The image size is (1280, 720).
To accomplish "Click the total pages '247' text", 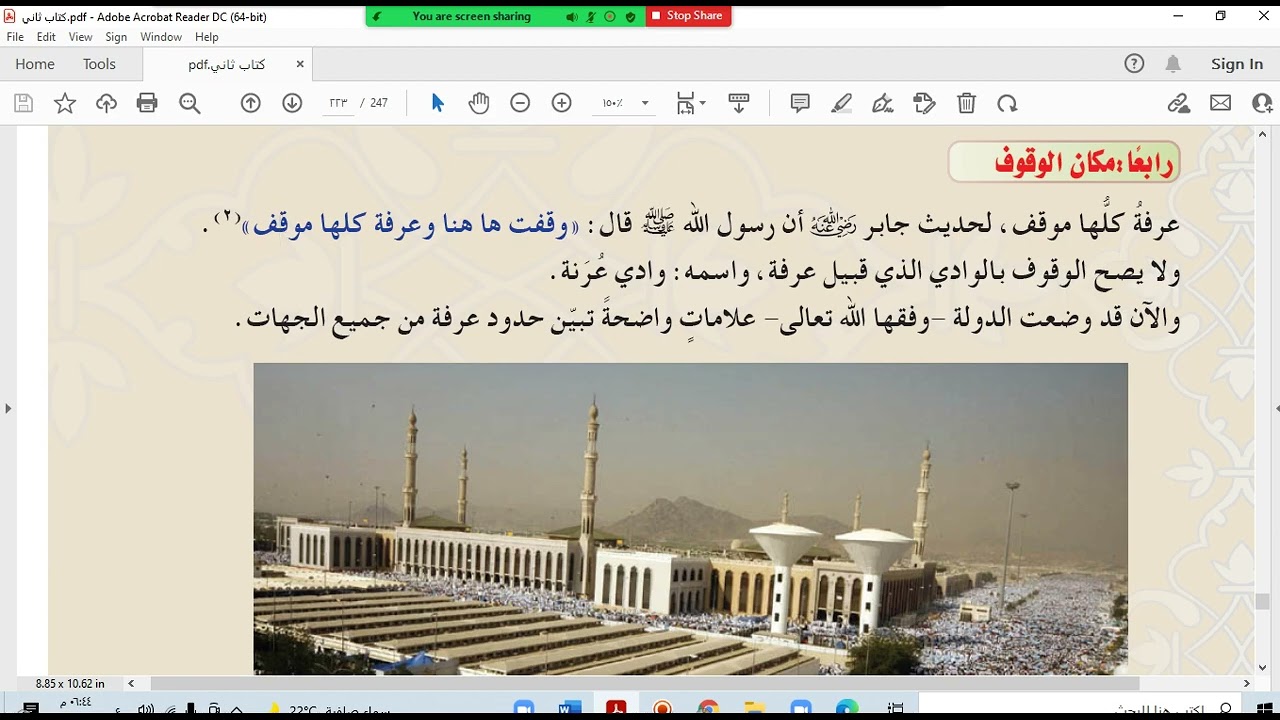I will 379,103.
